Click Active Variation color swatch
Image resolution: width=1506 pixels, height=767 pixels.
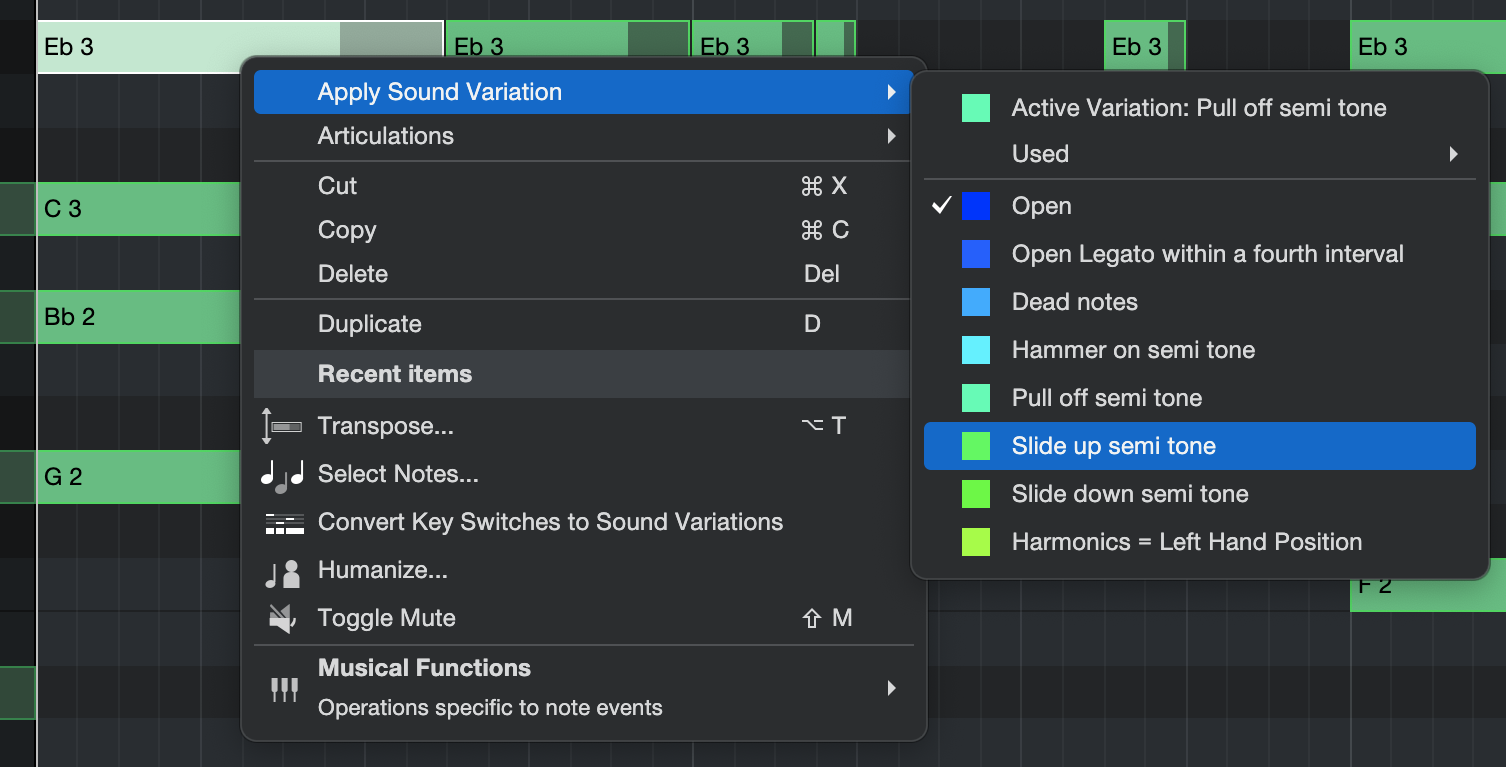point(976,108)
